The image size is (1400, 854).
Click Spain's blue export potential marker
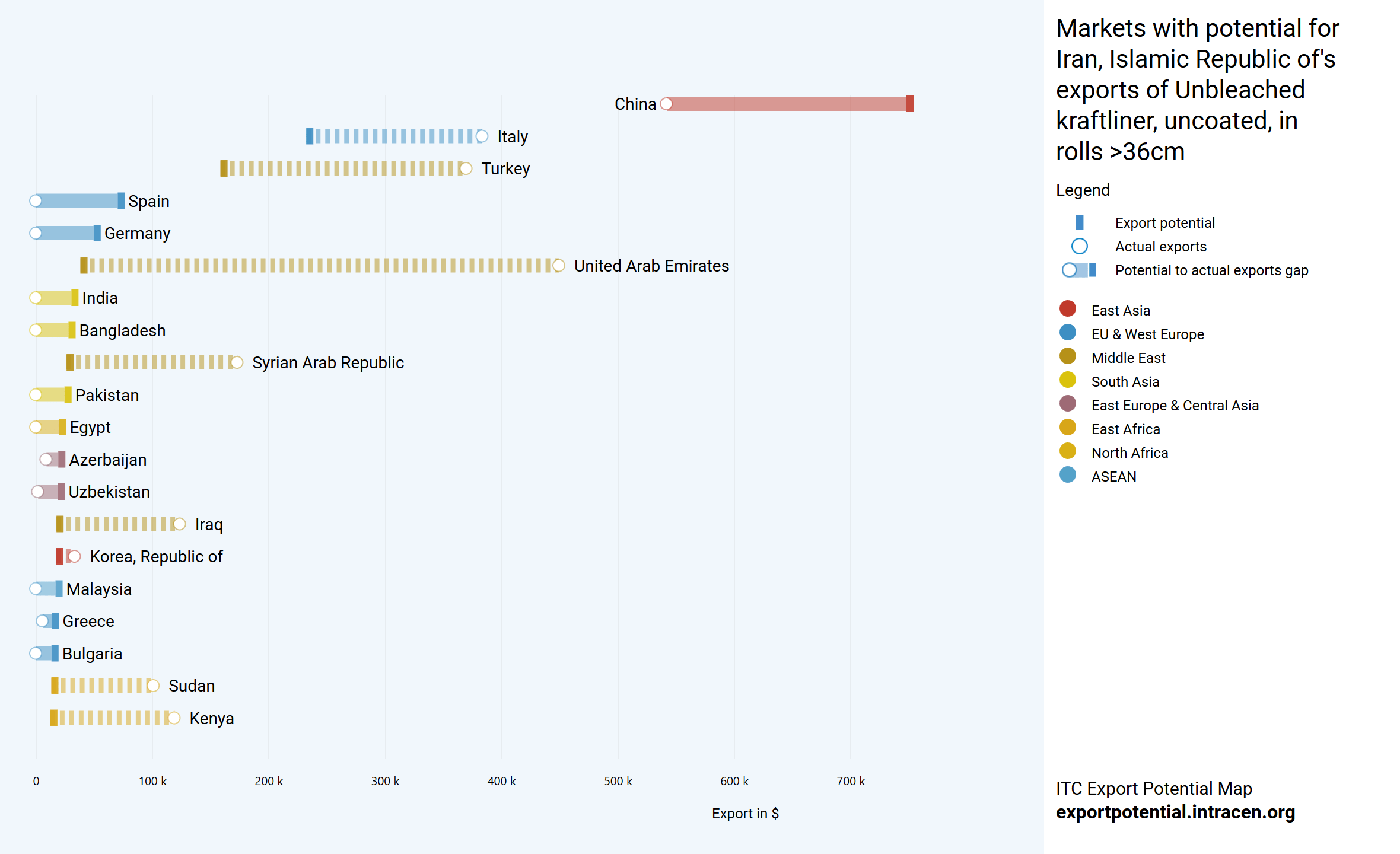click(121, 201)
